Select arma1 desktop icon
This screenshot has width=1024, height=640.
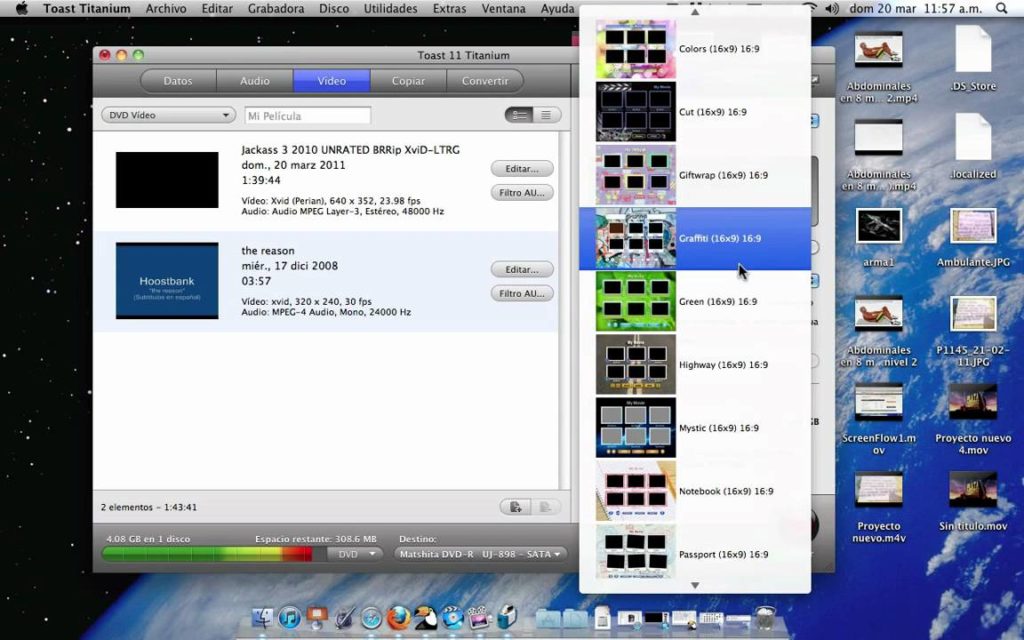(x=878, y=235)
